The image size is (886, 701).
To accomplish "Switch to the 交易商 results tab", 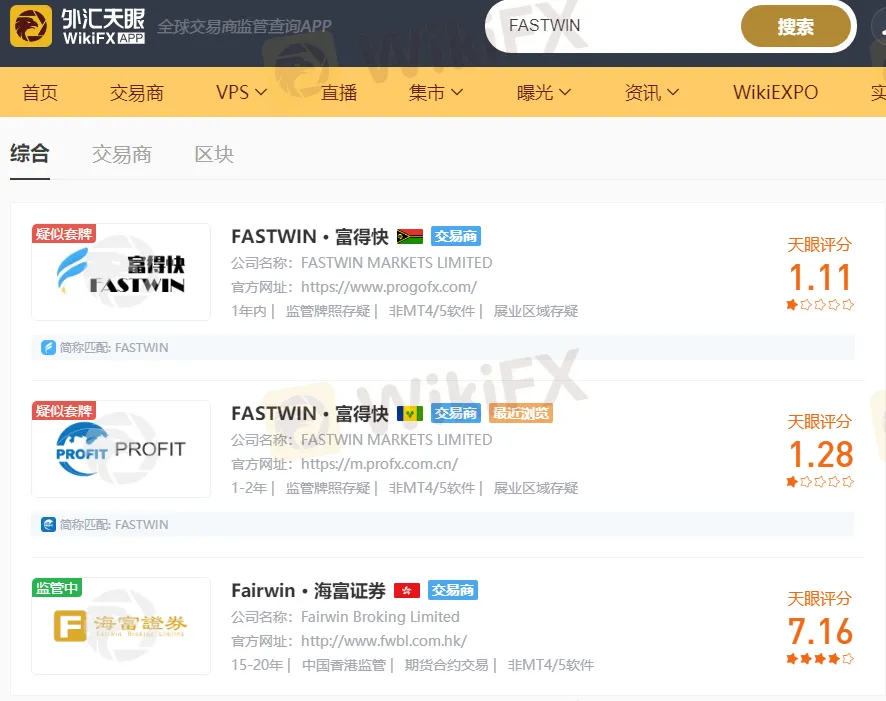I will pos(121,154).
